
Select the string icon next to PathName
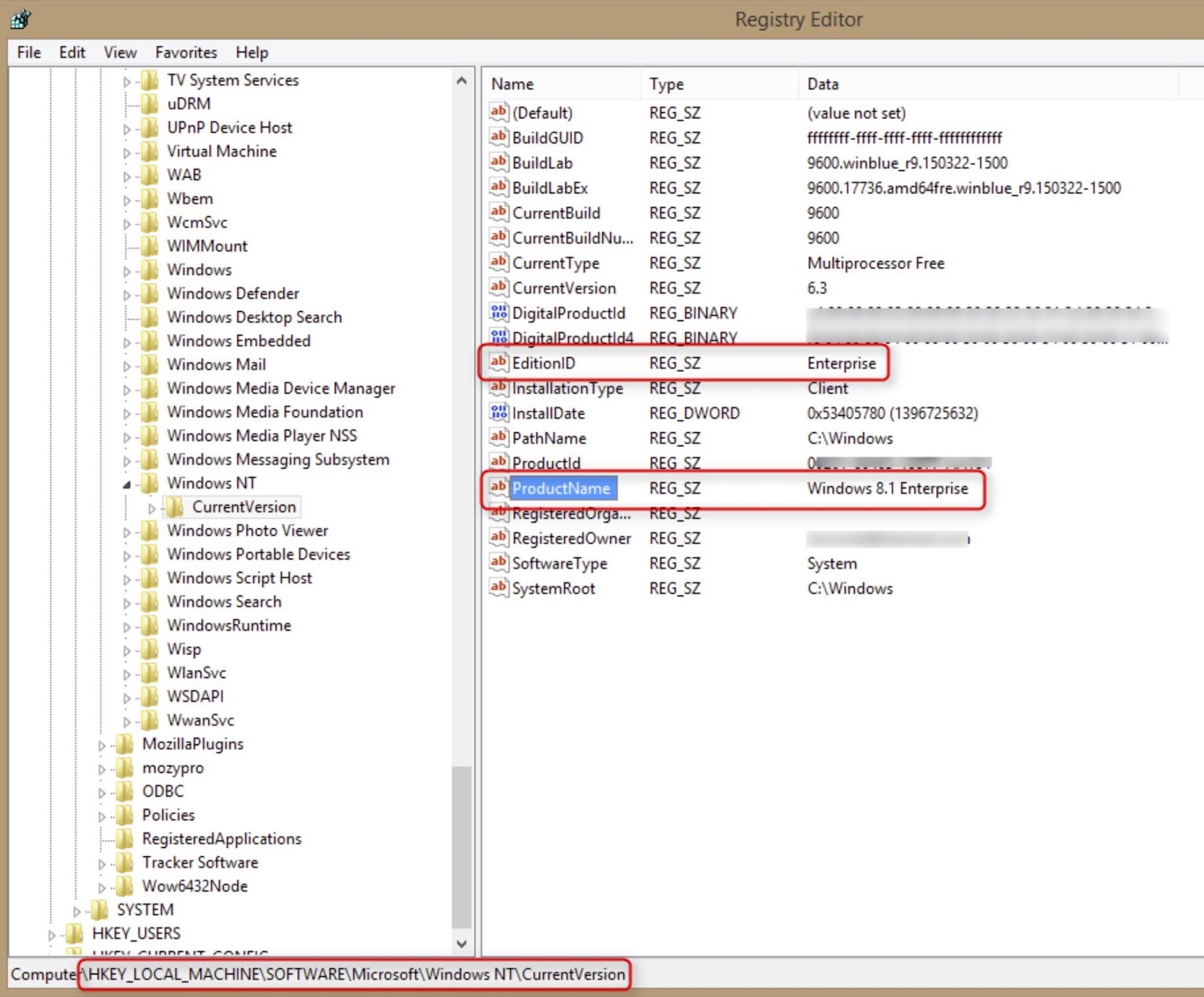pos(499,437)
